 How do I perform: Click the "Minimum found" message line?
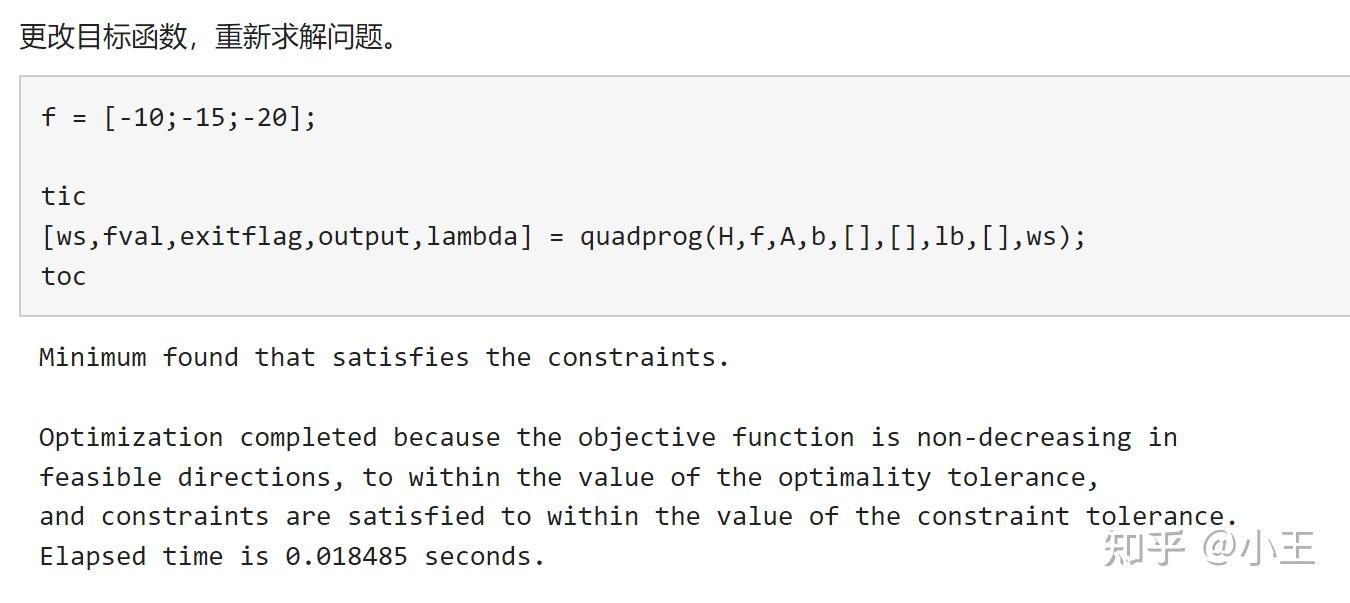coord(384,357)
